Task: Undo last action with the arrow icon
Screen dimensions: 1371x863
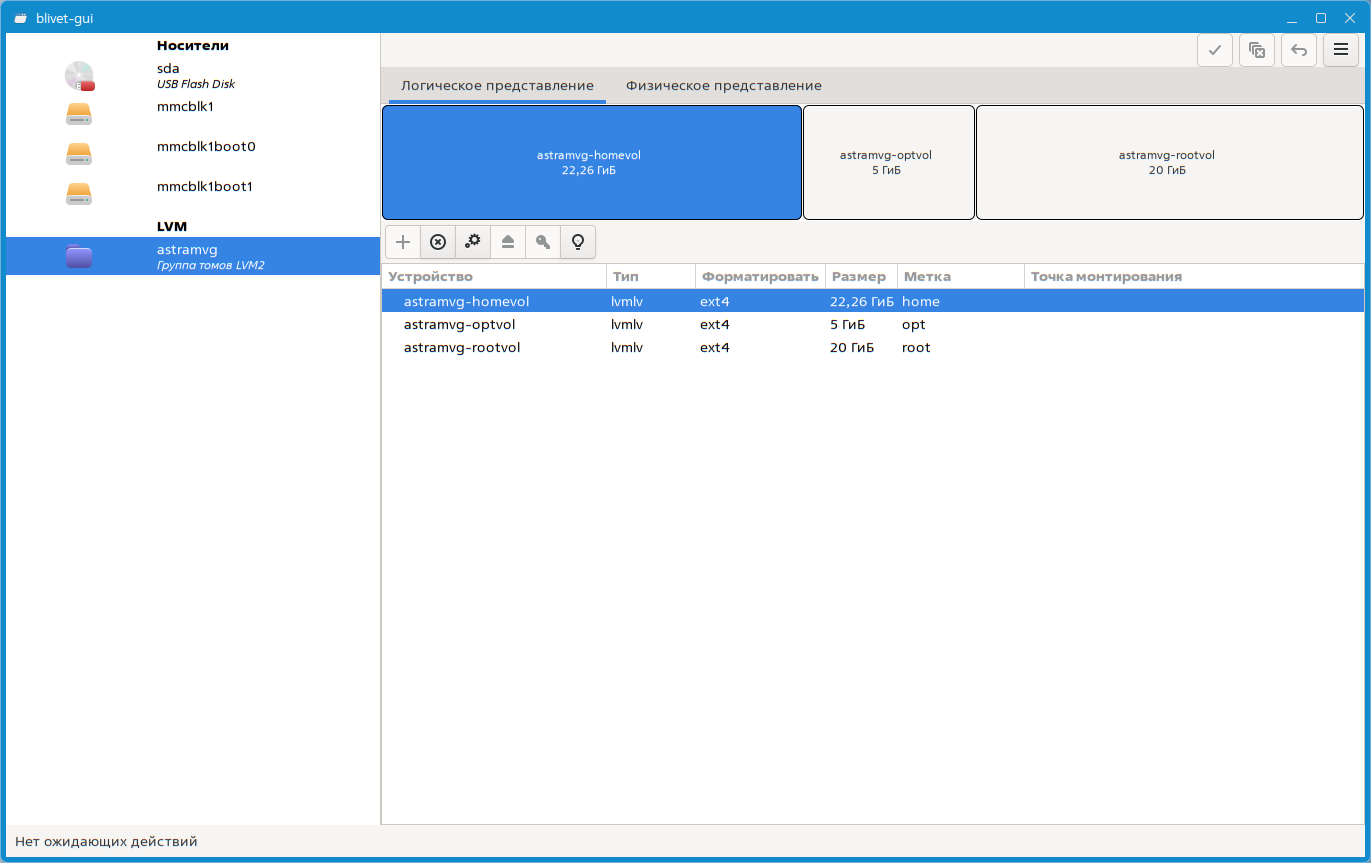Action: 1299,50
